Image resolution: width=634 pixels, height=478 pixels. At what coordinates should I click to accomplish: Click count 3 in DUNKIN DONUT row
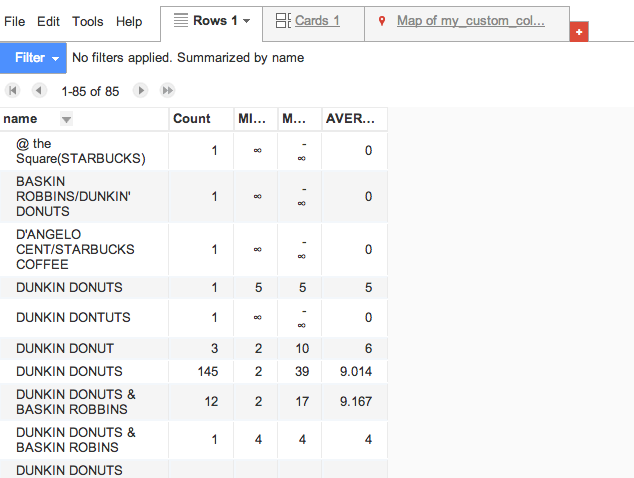pyautogui.click(x=214, y=349)
